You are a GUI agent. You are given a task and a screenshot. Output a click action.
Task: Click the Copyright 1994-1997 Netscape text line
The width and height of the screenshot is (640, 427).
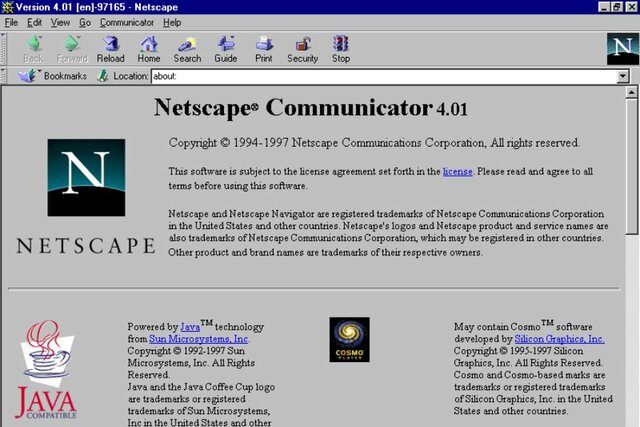pyautogui.click(x=374, y=143)
